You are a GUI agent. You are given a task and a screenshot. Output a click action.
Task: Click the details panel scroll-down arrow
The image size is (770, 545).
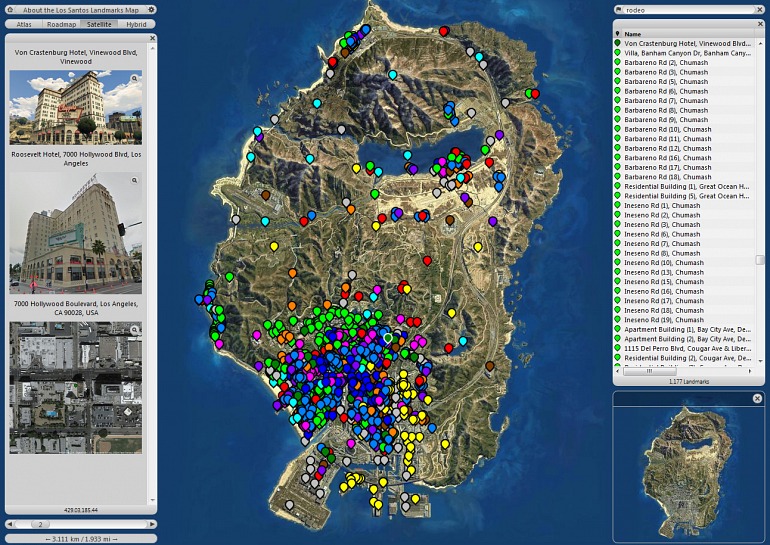153,500
